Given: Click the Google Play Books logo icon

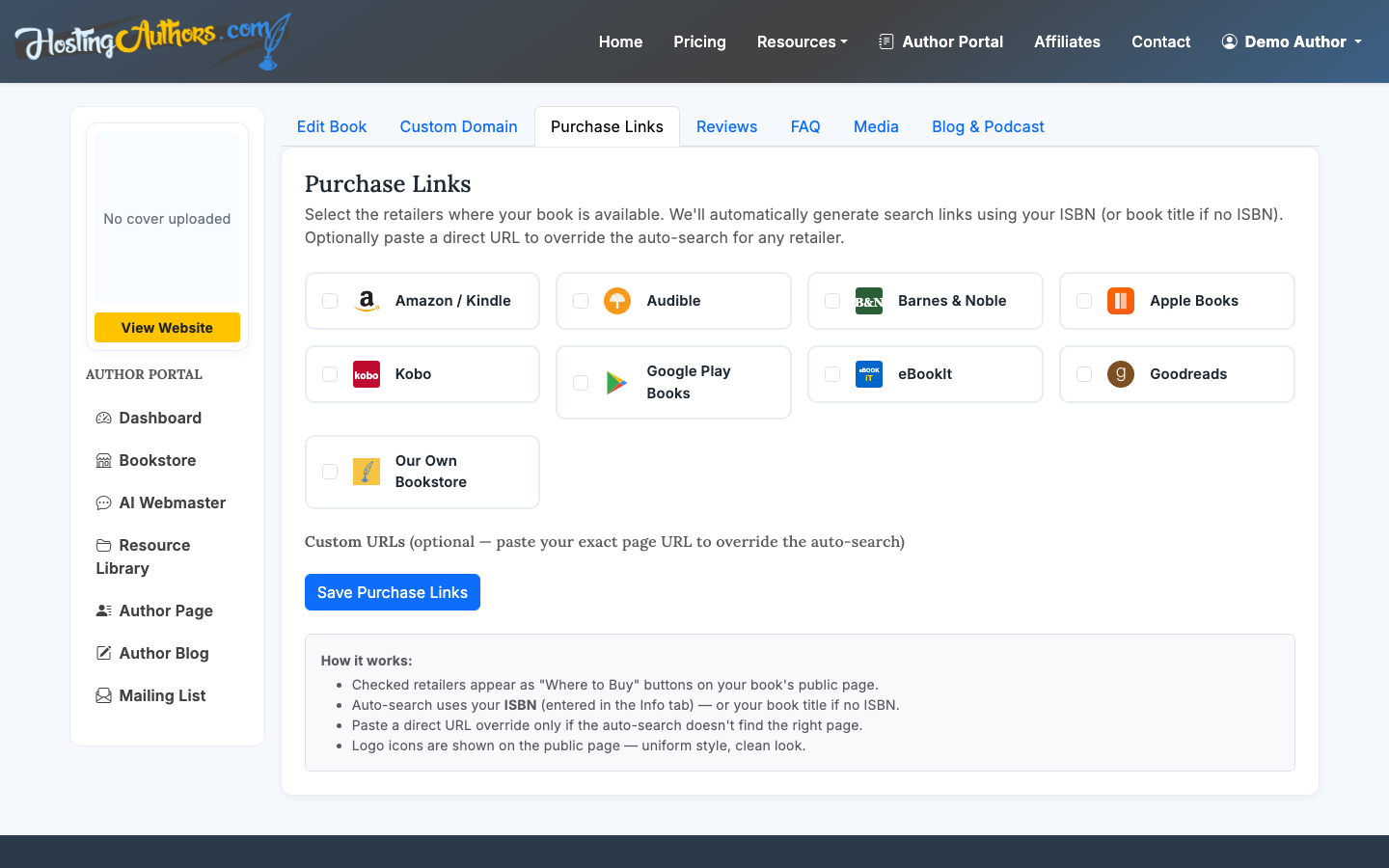Looking at the screenshot, I should coord(617,383).
